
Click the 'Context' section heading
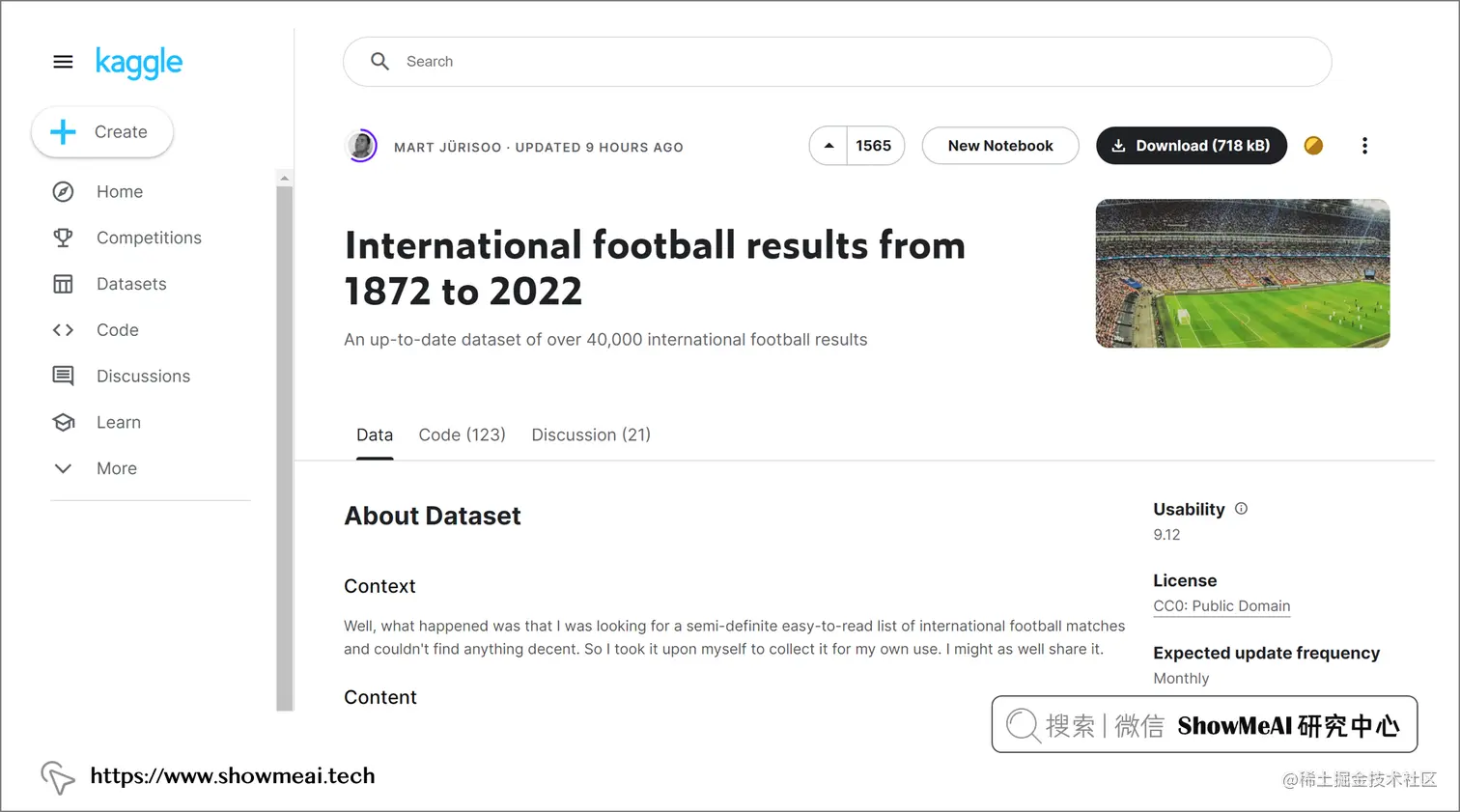point(379,587)
